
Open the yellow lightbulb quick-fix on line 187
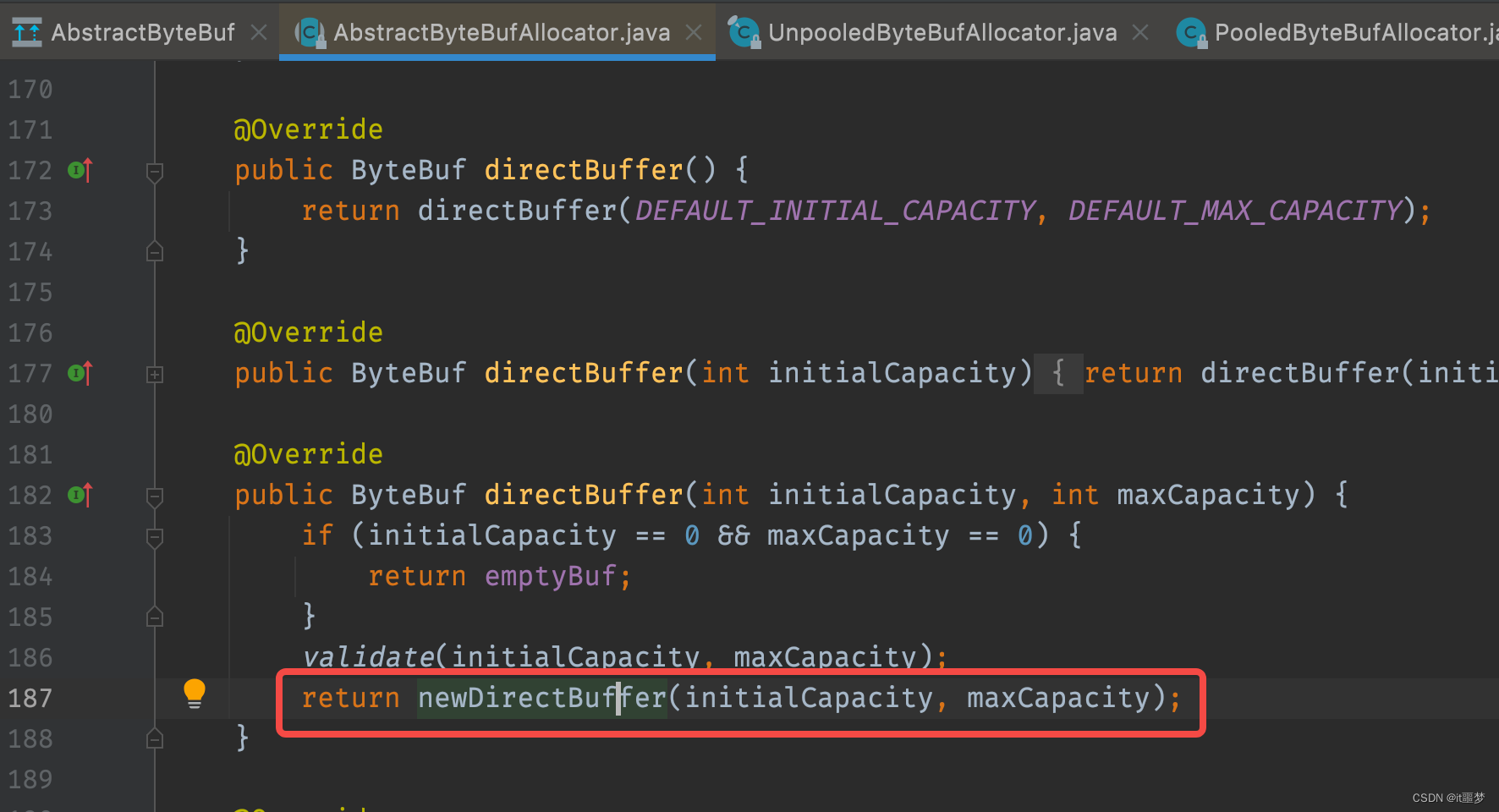[x=195, y=694]
